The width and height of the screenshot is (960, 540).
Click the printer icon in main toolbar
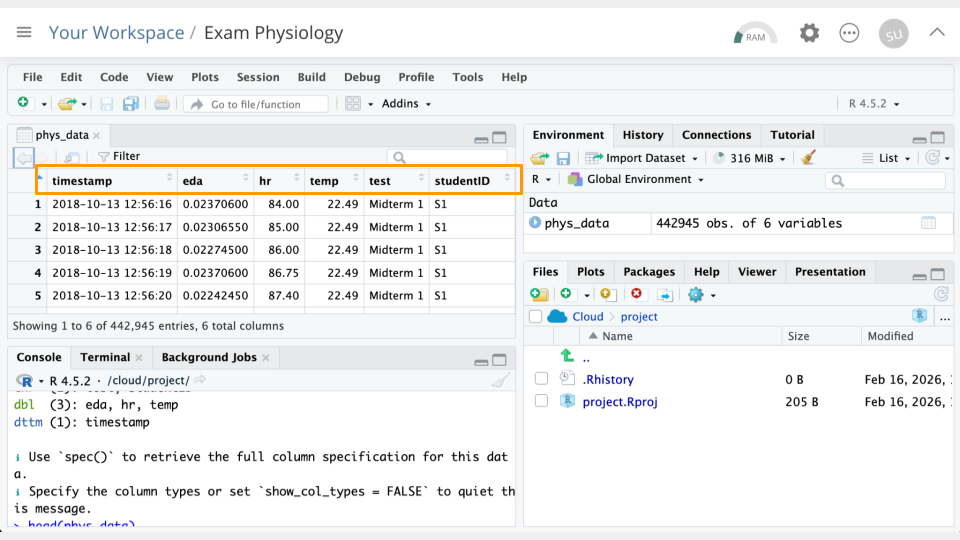(162, 104)
